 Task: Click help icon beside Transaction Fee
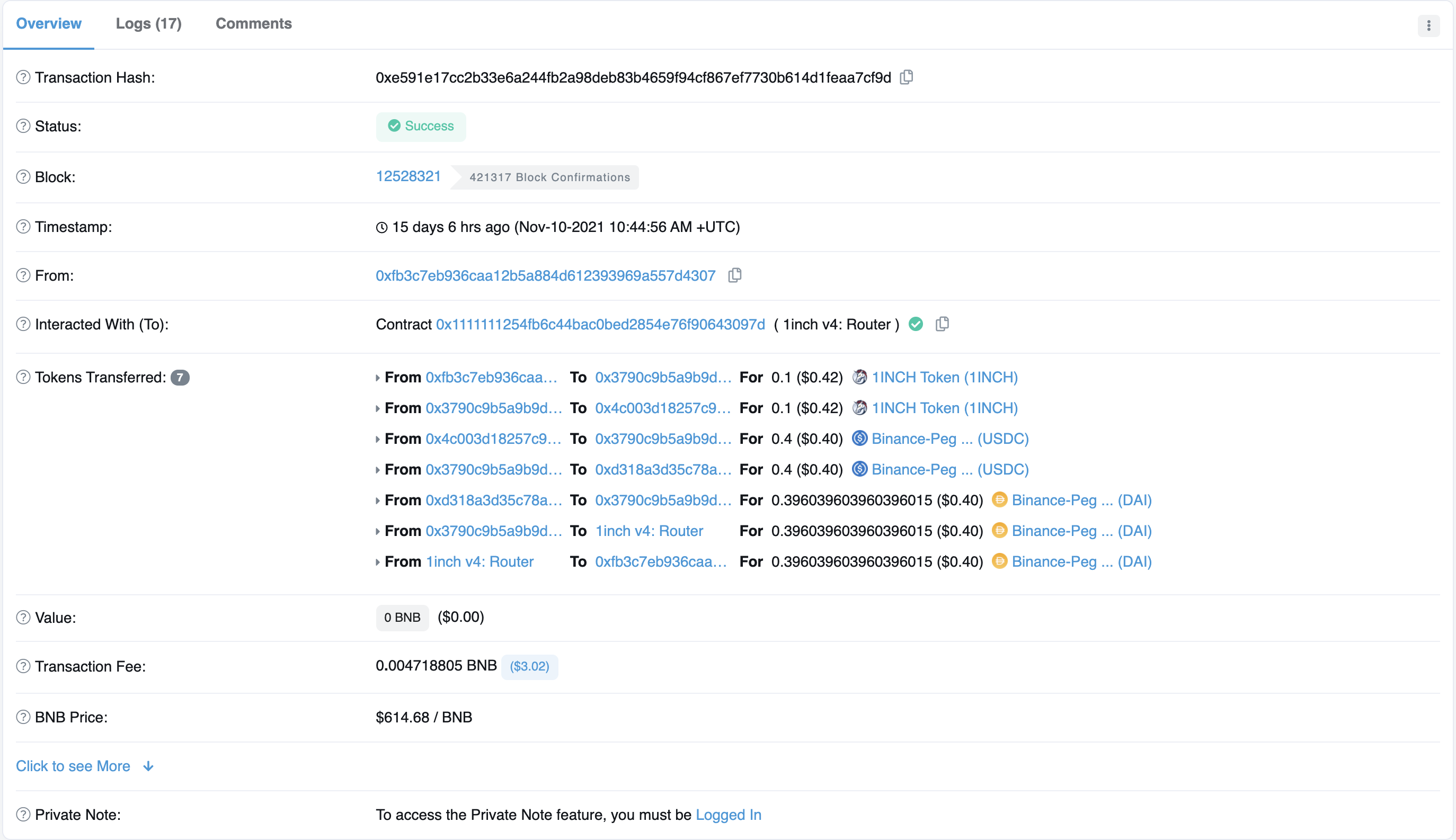point(23,666)
